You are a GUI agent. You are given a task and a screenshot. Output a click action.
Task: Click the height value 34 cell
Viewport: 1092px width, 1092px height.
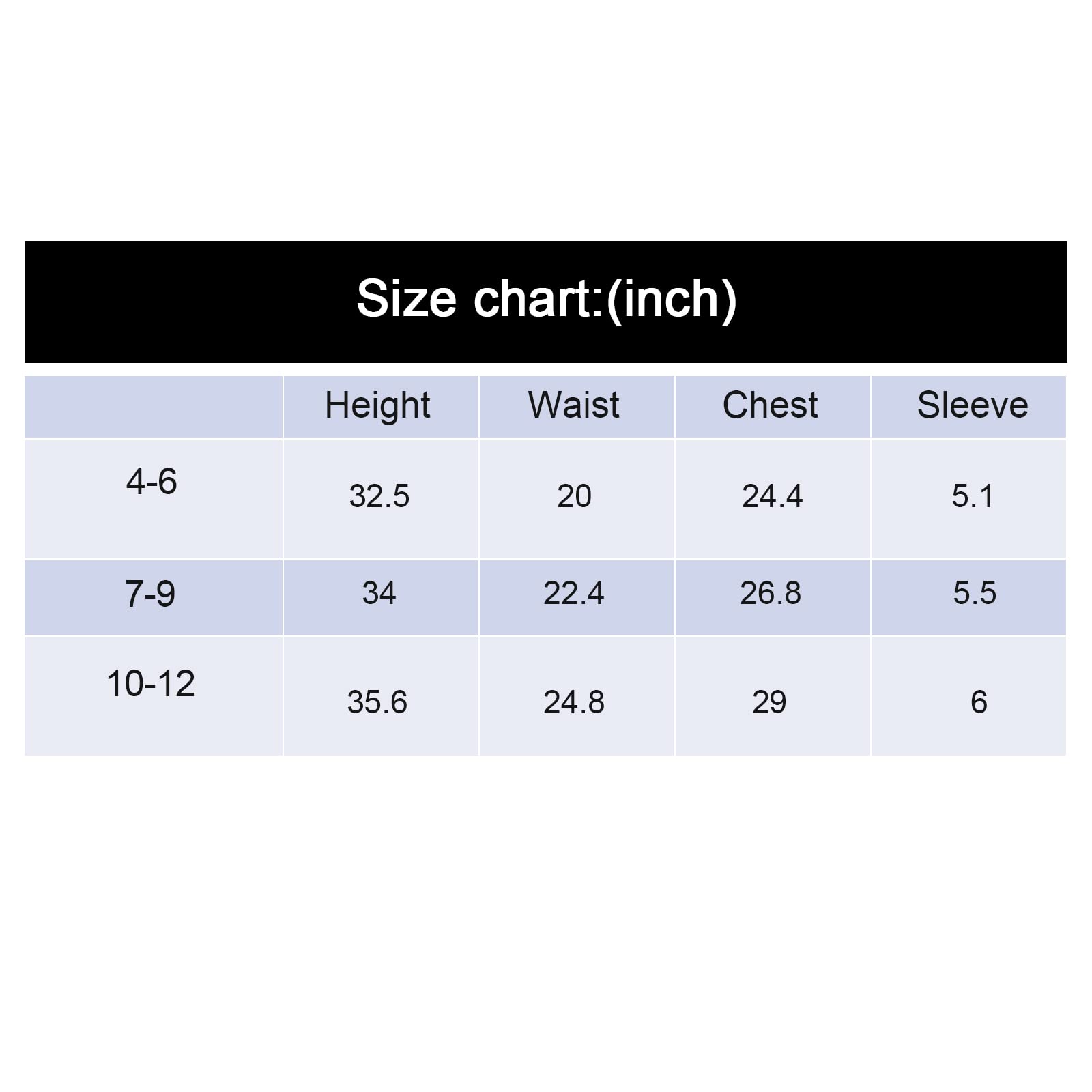tap(379, 593)
